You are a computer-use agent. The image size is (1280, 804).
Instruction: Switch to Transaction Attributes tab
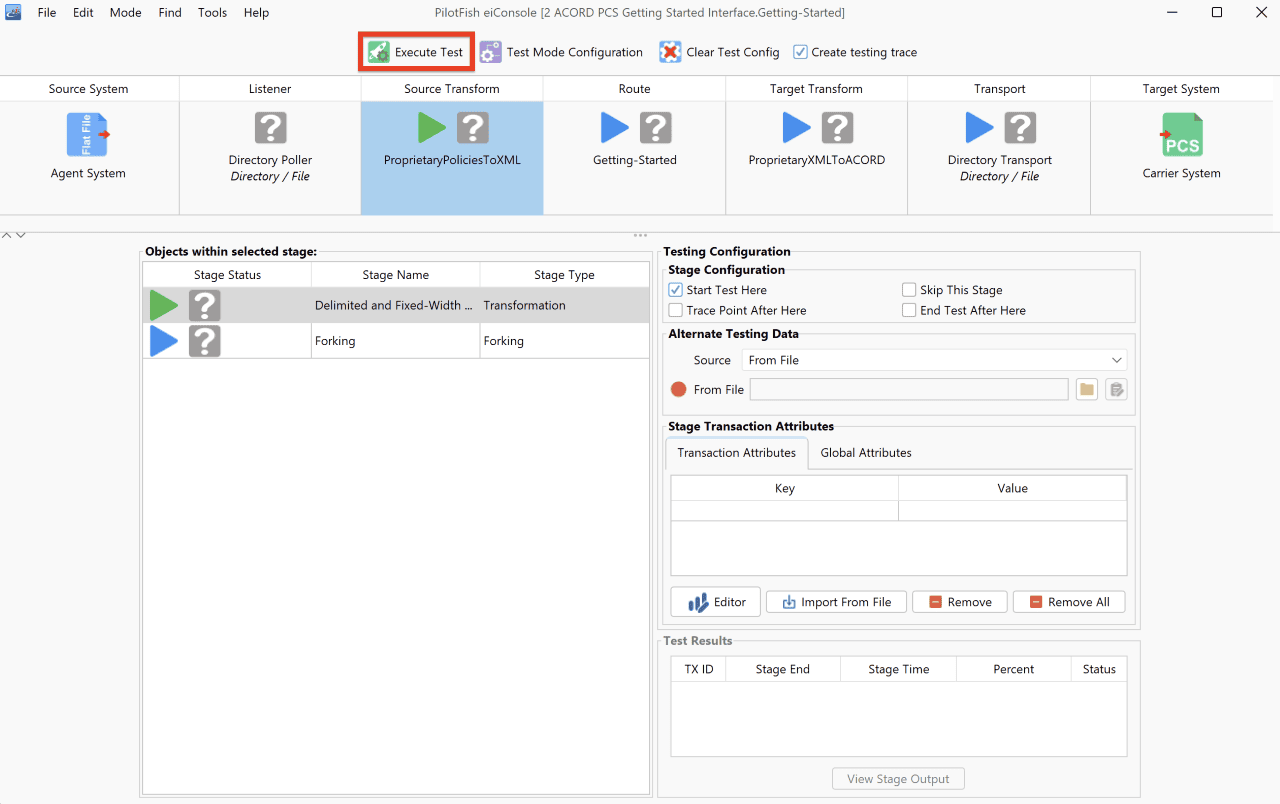737,453
